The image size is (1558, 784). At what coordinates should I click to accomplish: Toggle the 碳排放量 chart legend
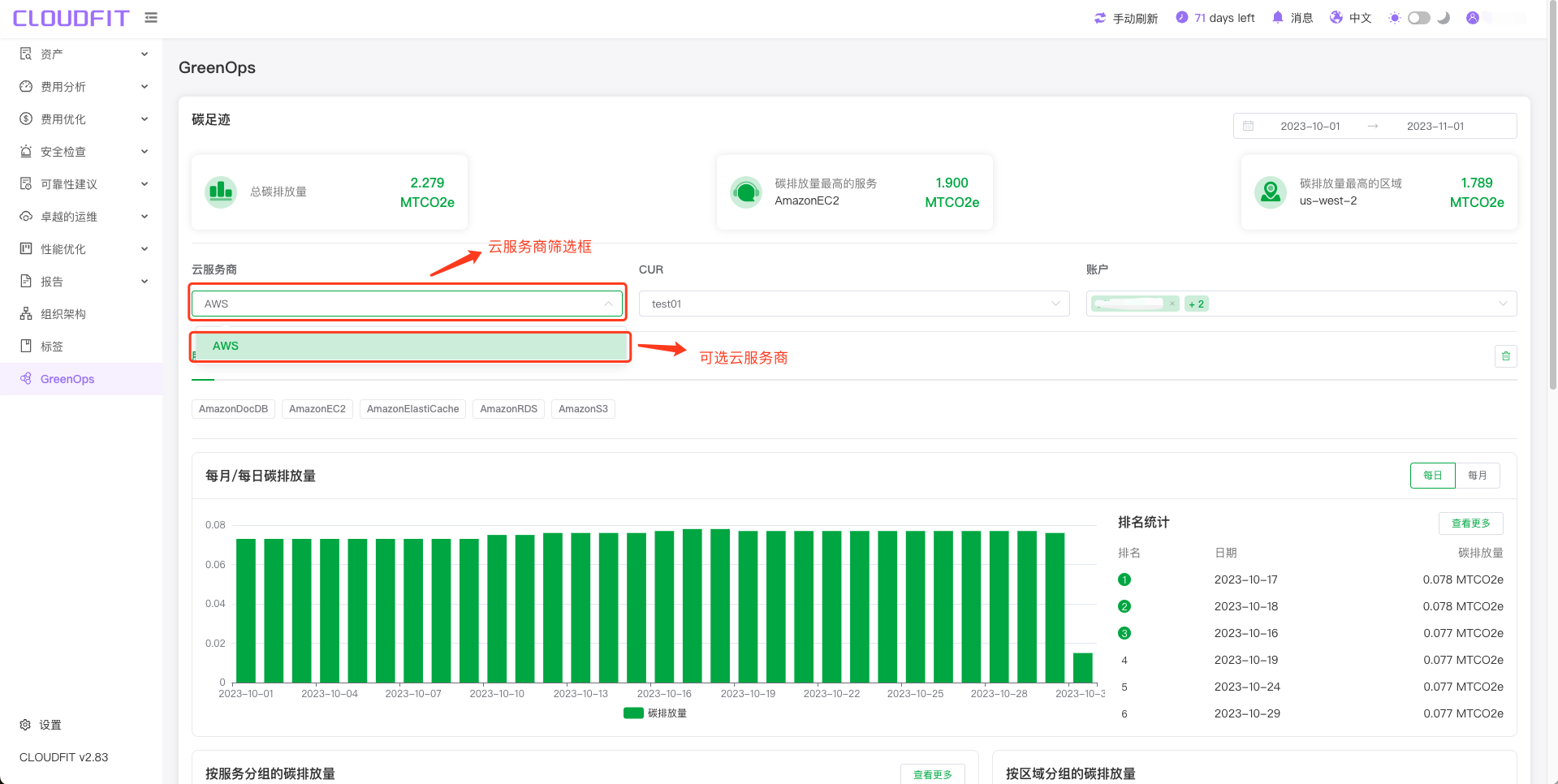coord(655,713)
